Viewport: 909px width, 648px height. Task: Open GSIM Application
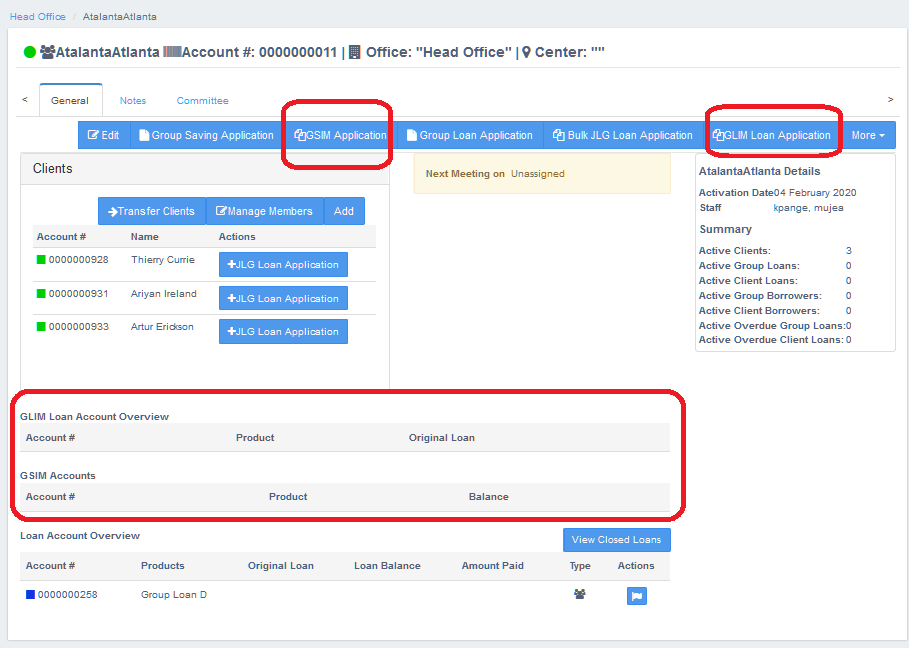340,135
